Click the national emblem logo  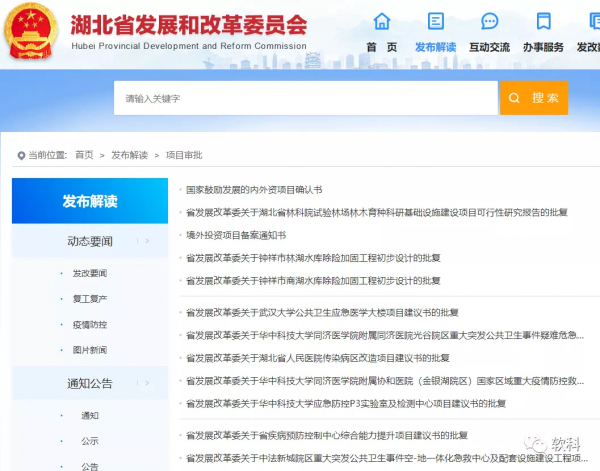[x=31, y=31]
